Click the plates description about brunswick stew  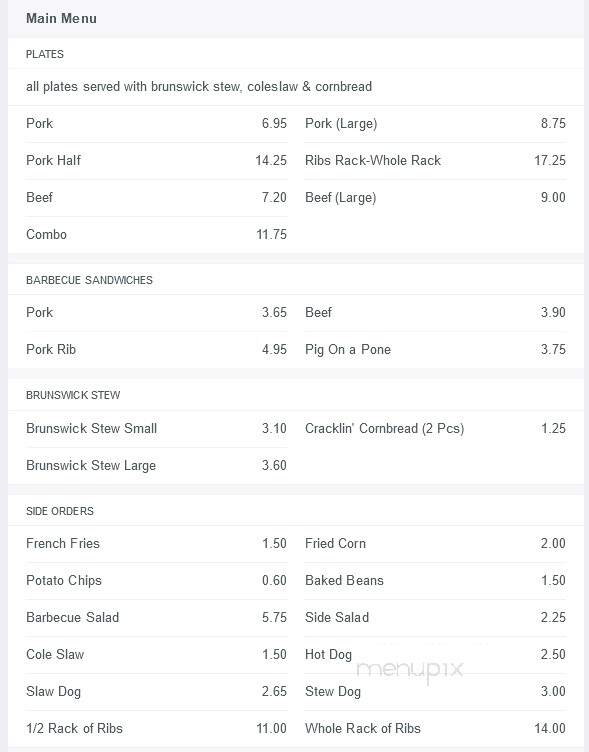pos(199,87)
